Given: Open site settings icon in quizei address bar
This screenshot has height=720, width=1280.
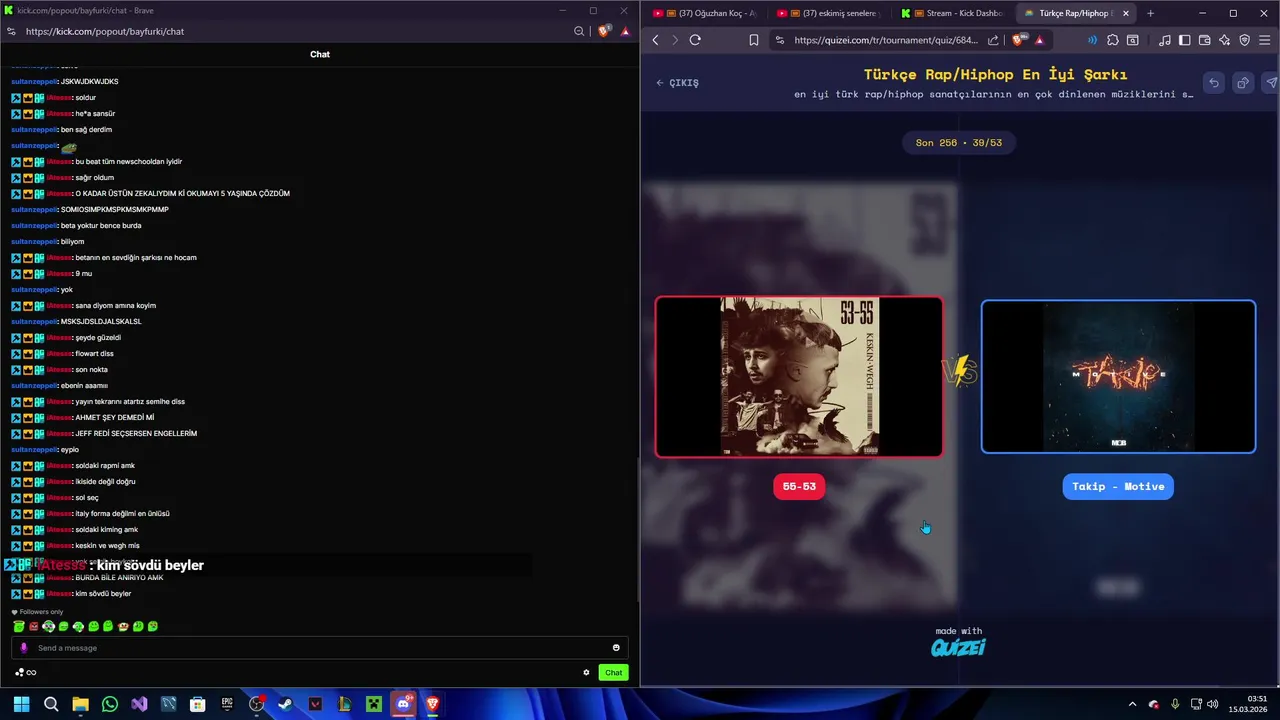Looking at the screenshot, I should tap(781, 40).
